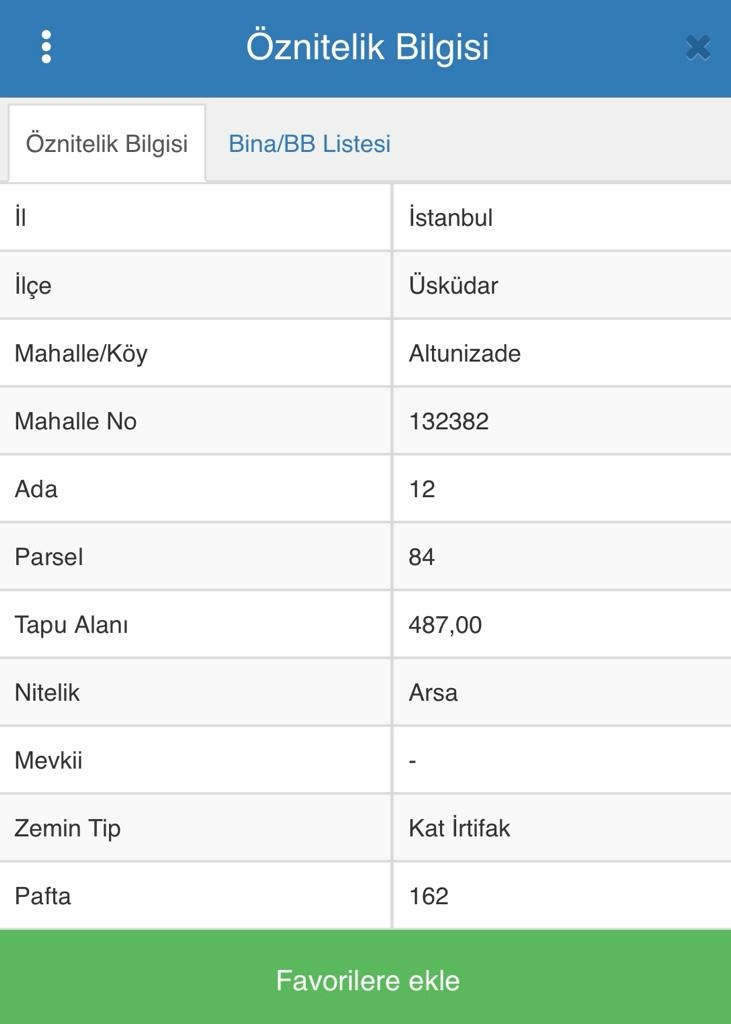Select the Pafta value 162
The width and height of the screenshot is (731, 1024).
[x=428, y=897]
